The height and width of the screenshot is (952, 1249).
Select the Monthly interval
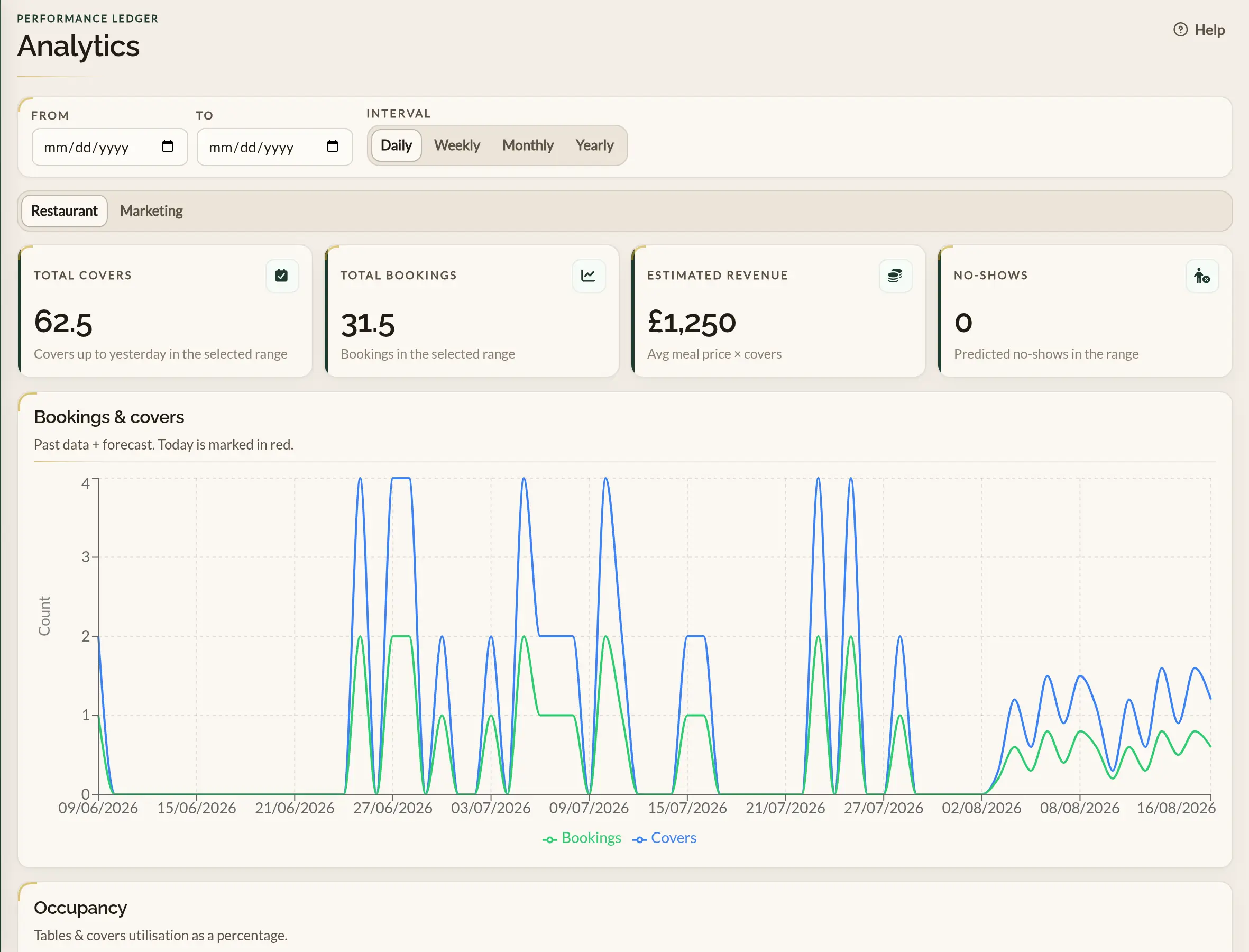pos(527,145)
